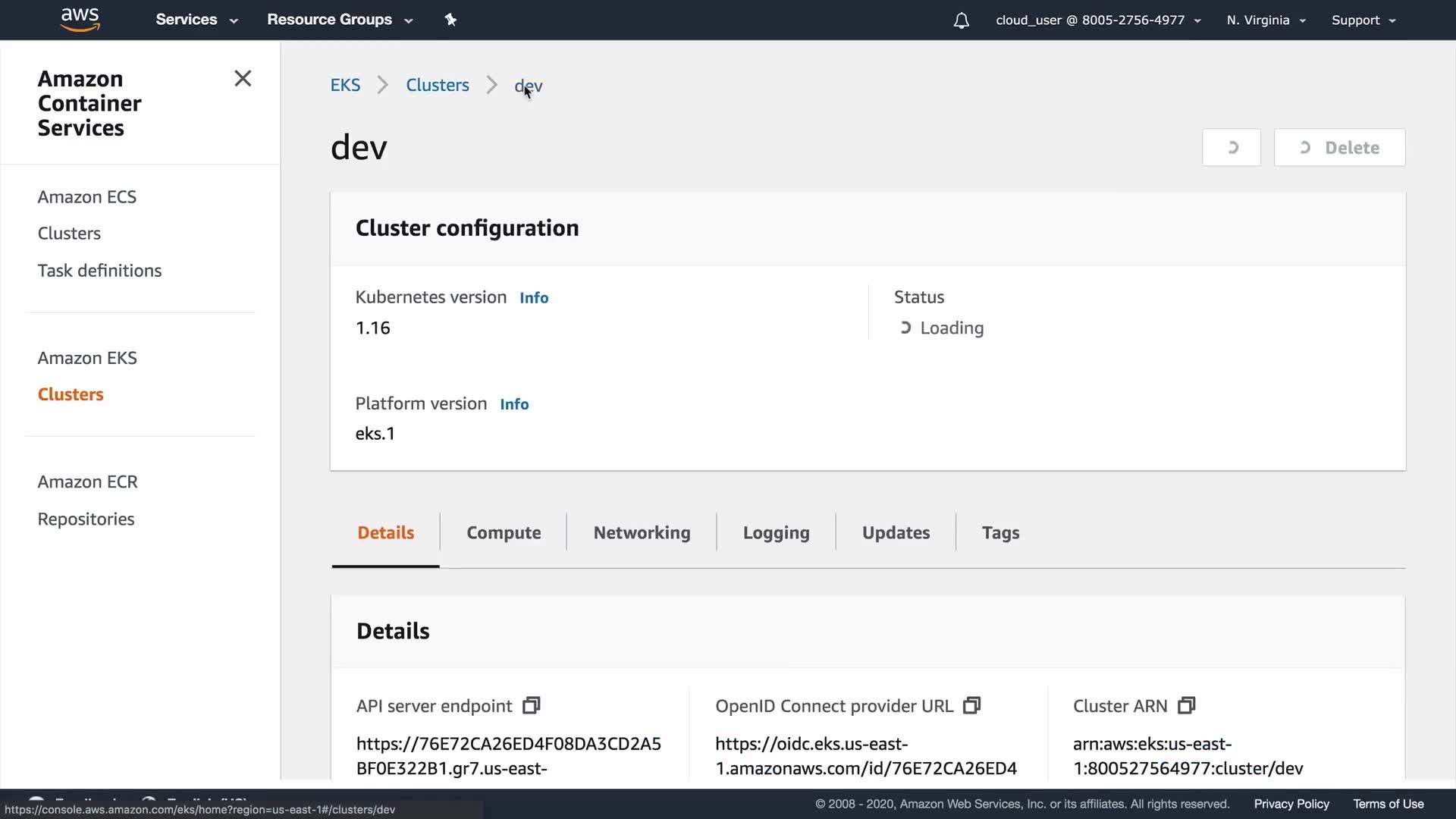
Task: Open the notifications bell icon
Action: tap(961, 20)
